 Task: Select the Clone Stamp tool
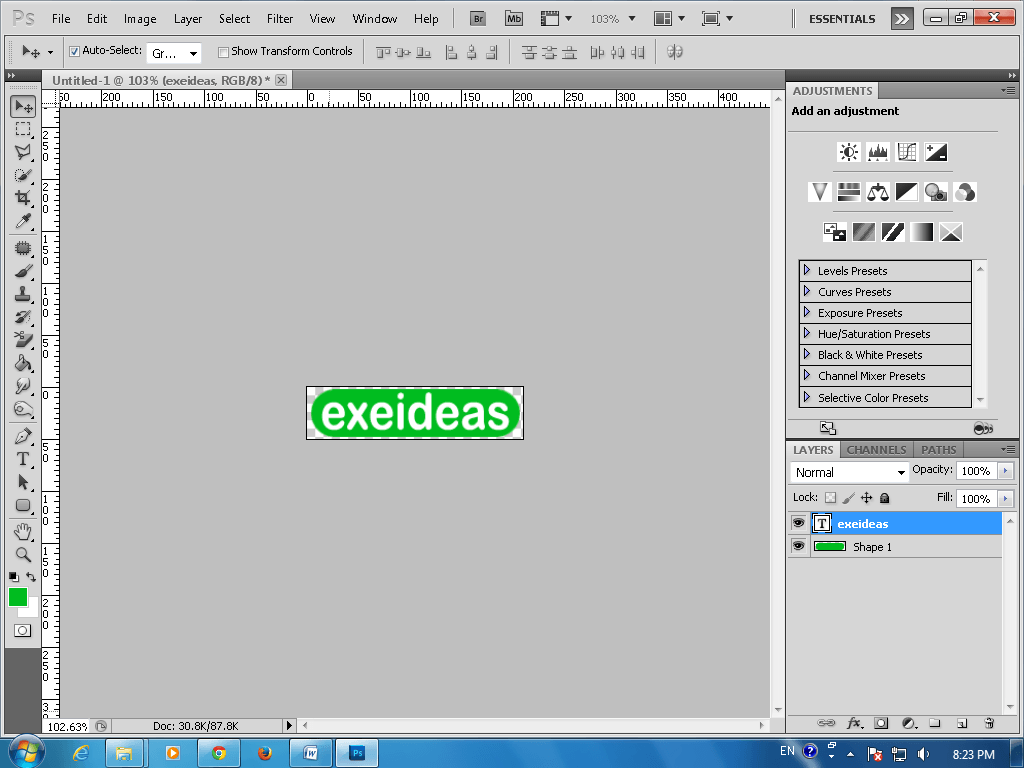click(x=23, y=294)
